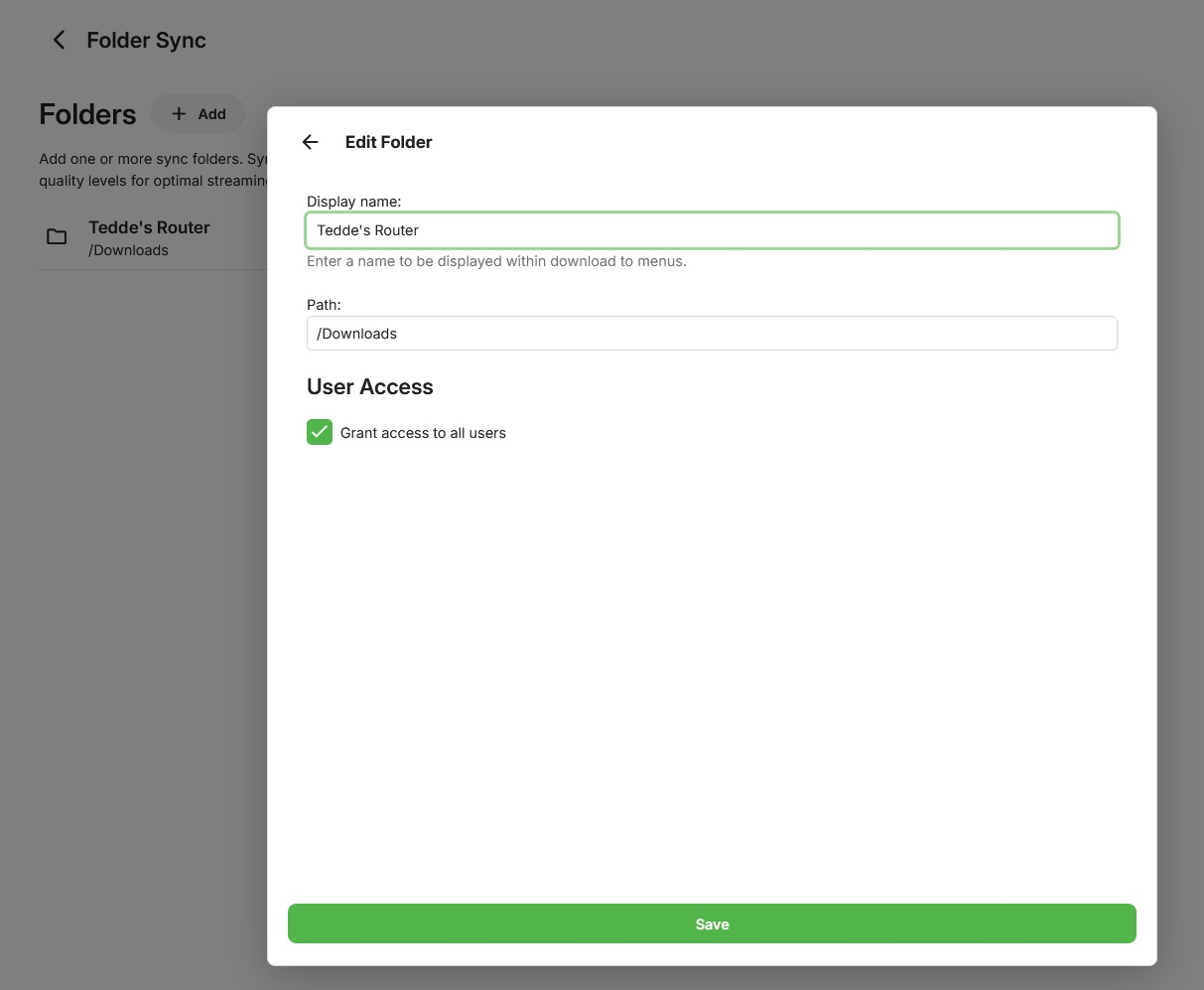The height and width of the screenshot is (990, 1204).
Task: Click the /Downloads path under Tedde's Router
Action: click(129, 250)
